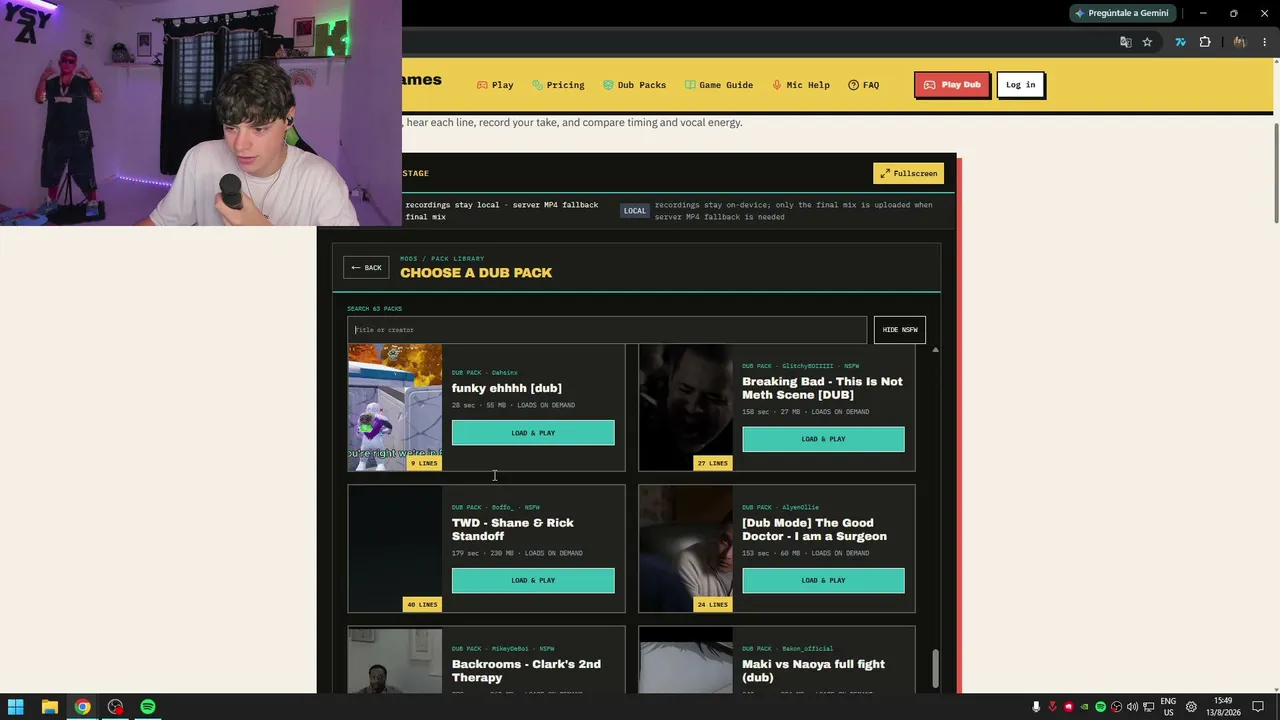The height and width of the screenshot is (720, 1280).
Task: Click the page vertical scrollbar thumb
Action: [1275, 172]
